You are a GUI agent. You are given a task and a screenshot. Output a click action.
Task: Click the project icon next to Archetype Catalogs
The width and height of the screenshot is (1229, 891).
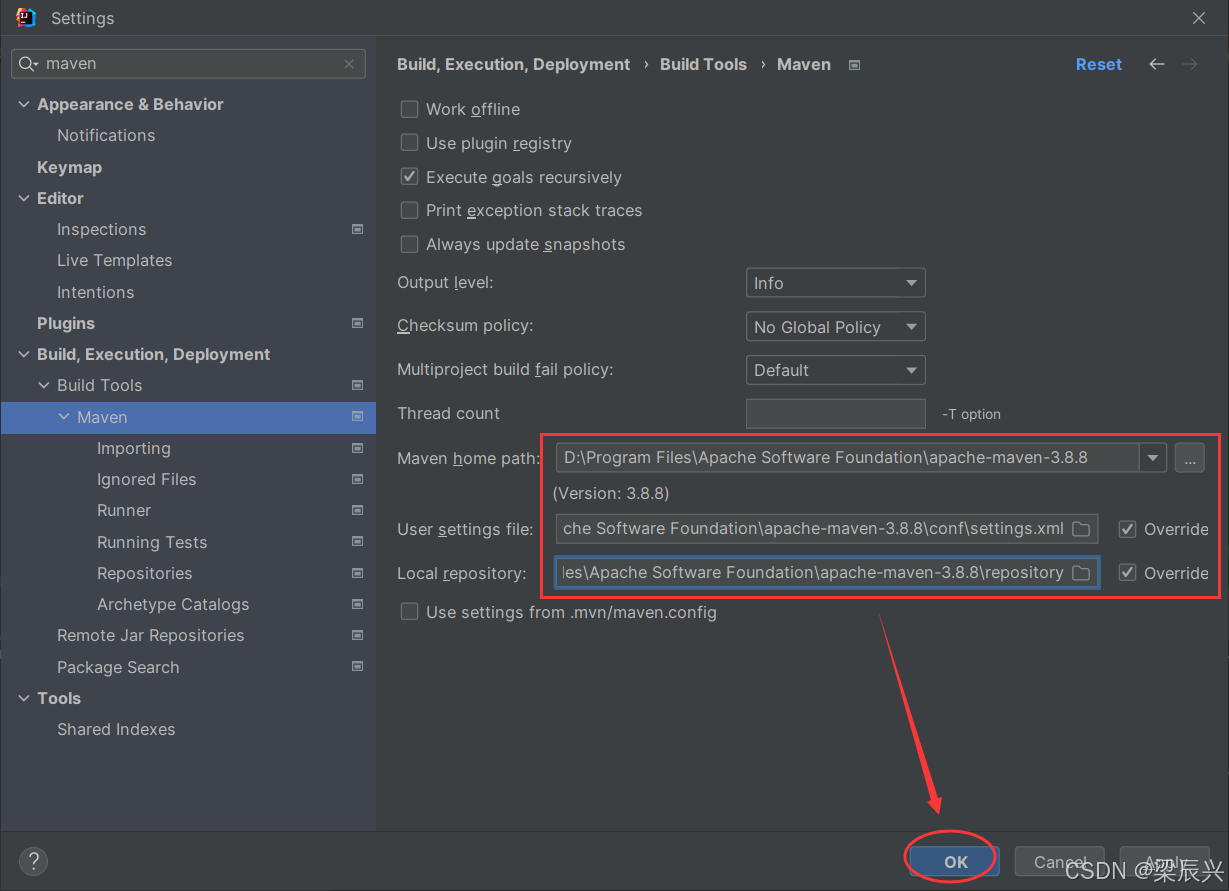[x=357, y=604]
